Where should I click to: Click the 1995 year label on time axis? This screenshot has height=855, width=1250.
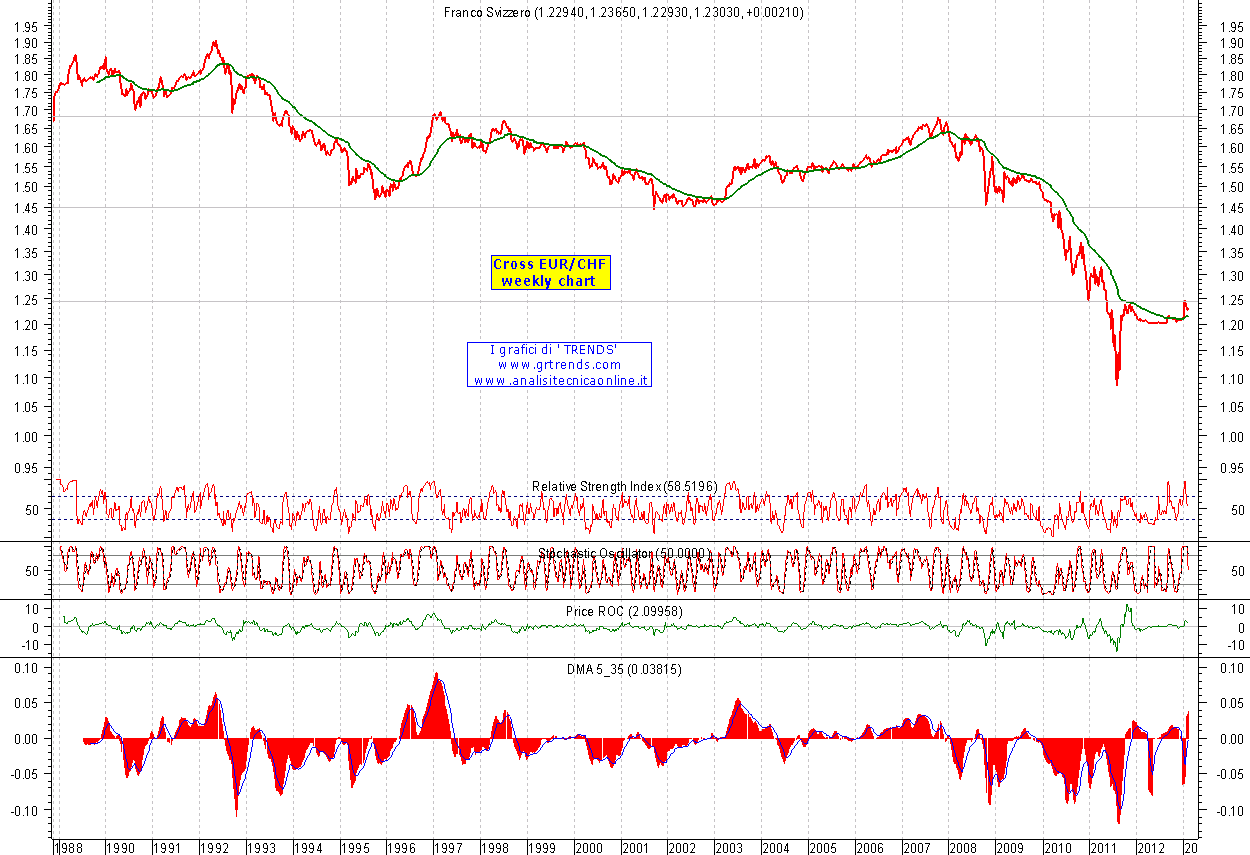click(356, 847)
